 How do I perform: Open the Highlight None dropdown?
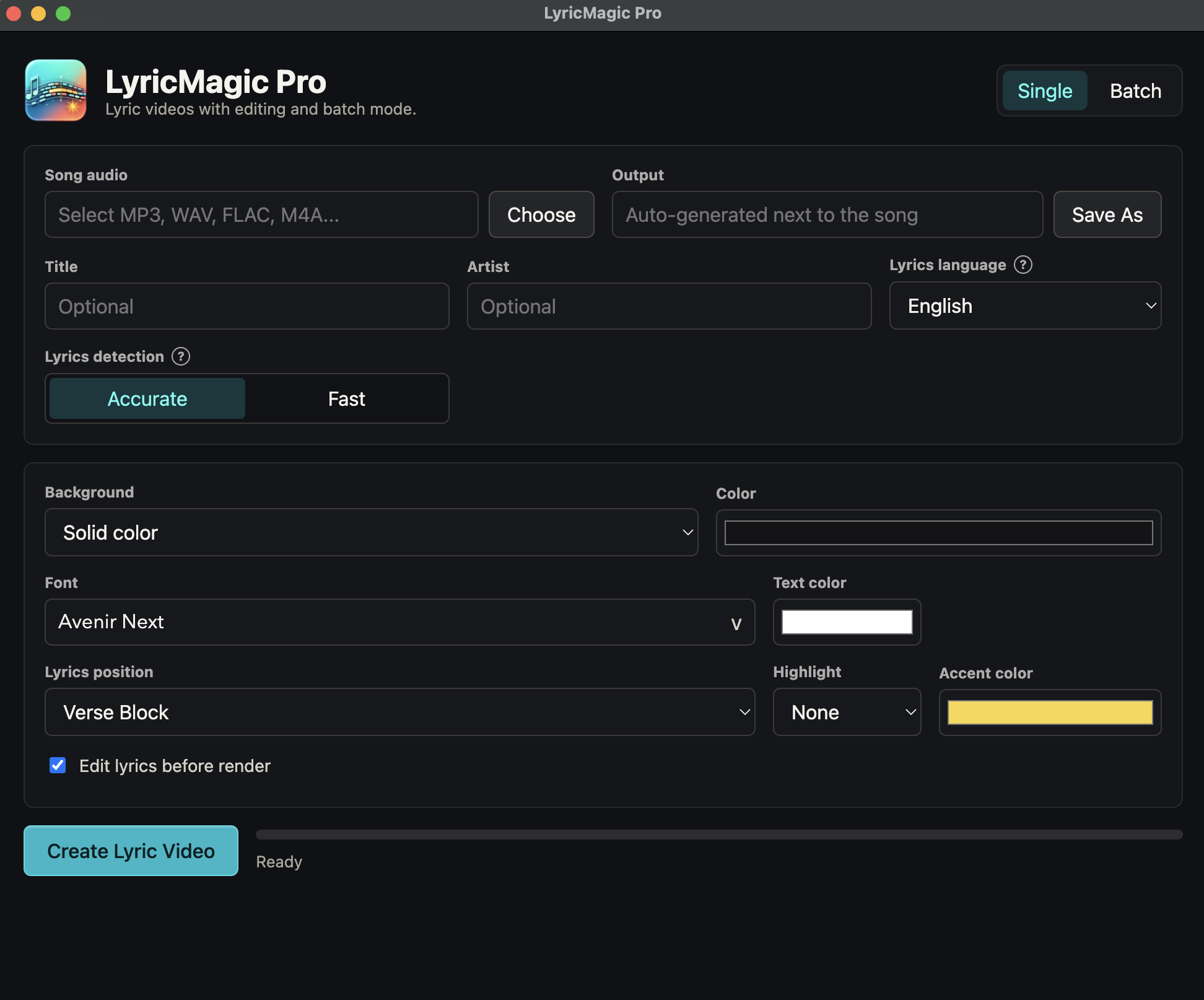click(847, 712)
